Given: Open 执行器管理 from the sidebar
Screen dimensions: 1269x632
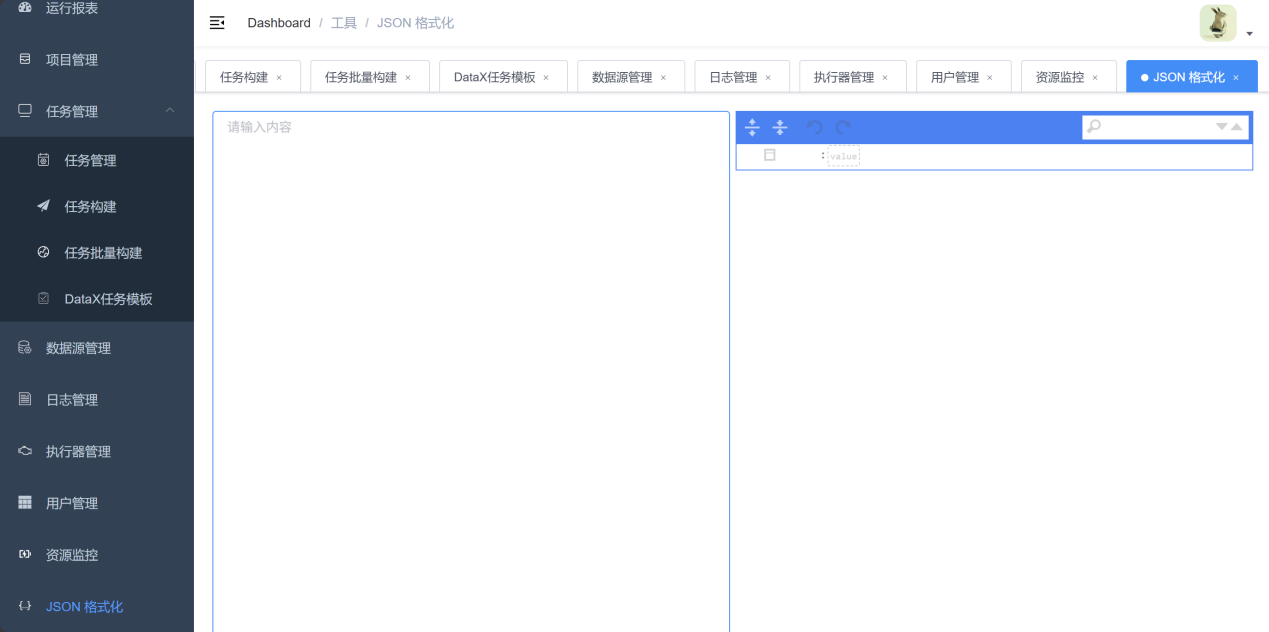Looking at the screenshot, I should [78, 452].
